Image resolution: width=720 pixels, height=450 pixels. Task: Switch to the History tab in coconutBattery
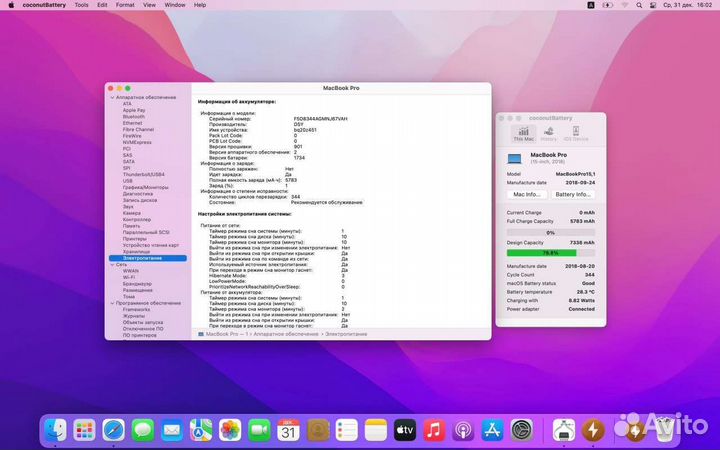pyautogui.click(x=548, y=134)
